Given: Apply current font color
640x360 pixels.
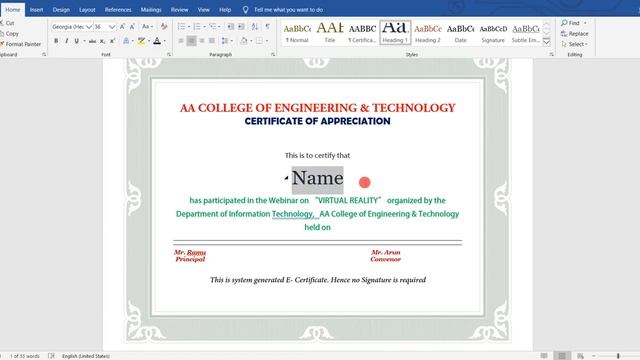Looking at the screenshot, I should click(x=157, y=41).
